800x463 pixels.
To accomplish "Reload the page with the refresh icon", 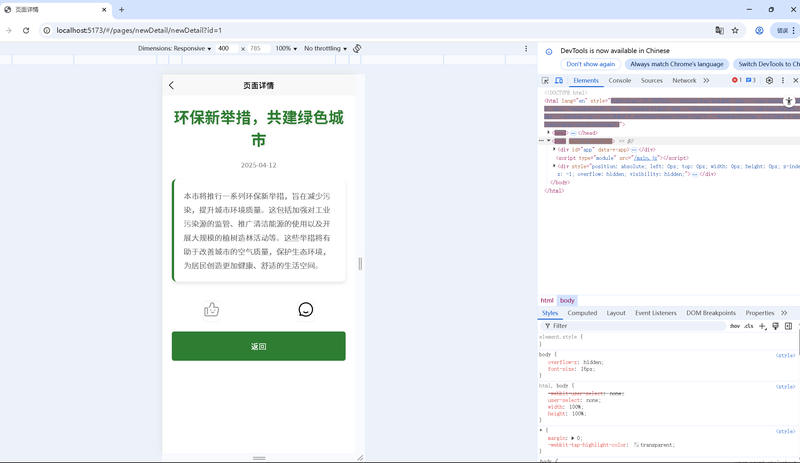I will (x=26, y=31).
